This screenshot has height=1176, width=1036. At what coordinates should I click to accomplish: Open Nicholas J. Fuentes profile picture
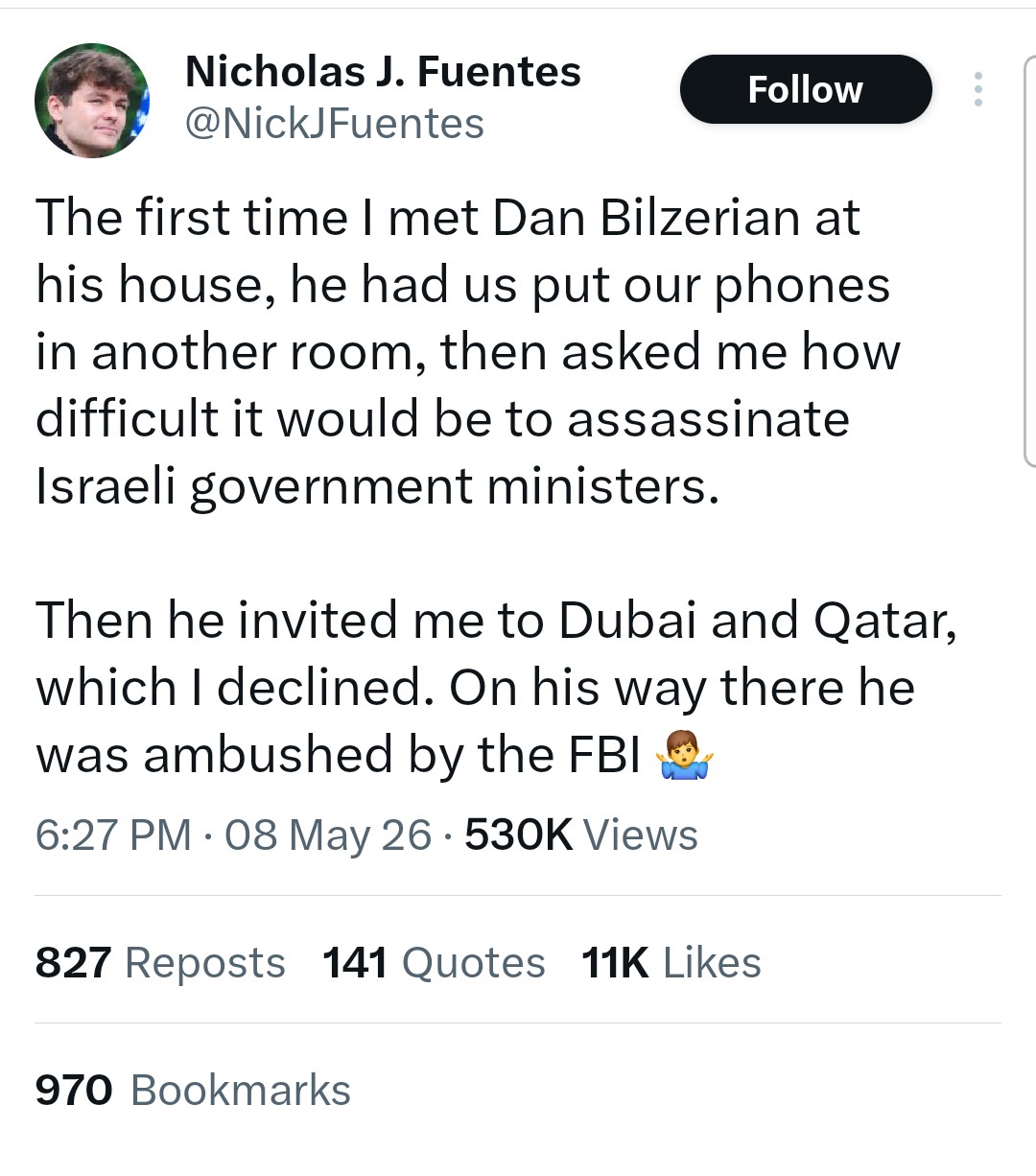click(x=92, y=100)
